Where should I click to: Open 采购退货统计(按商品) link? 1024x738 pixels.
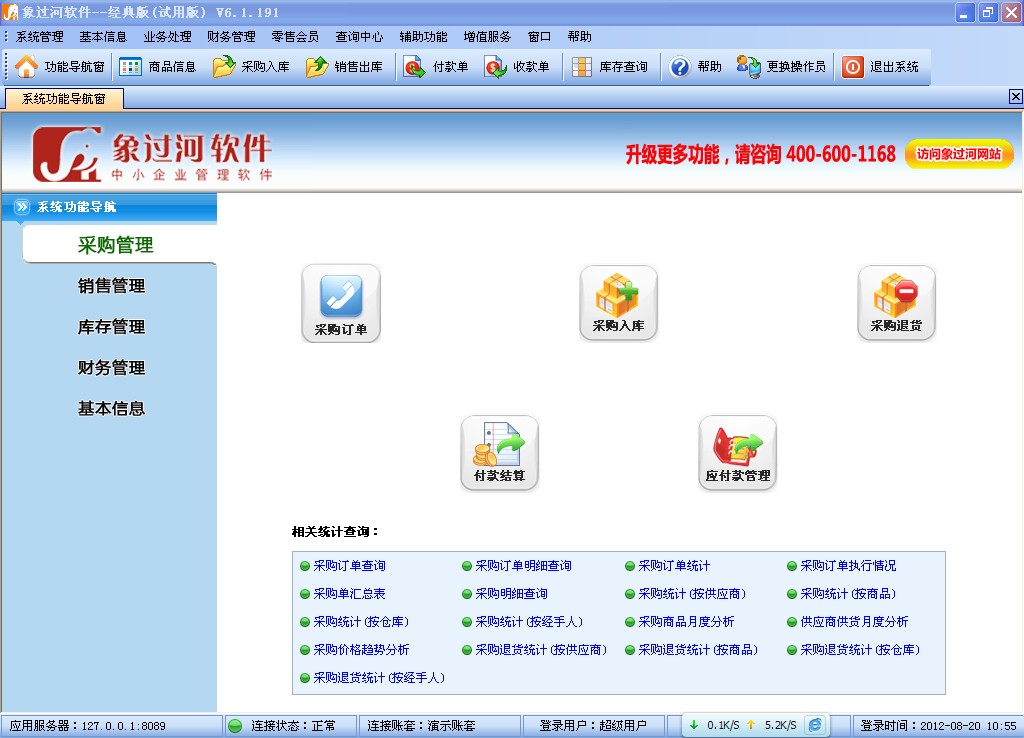pos(698,650)
